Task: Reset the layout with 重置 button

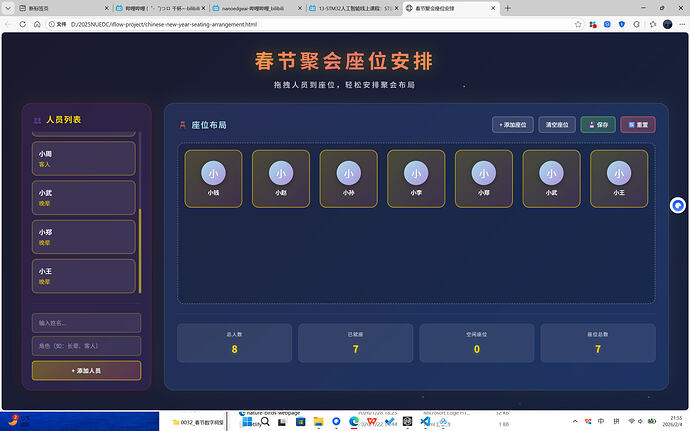Action: coord(638,125)
